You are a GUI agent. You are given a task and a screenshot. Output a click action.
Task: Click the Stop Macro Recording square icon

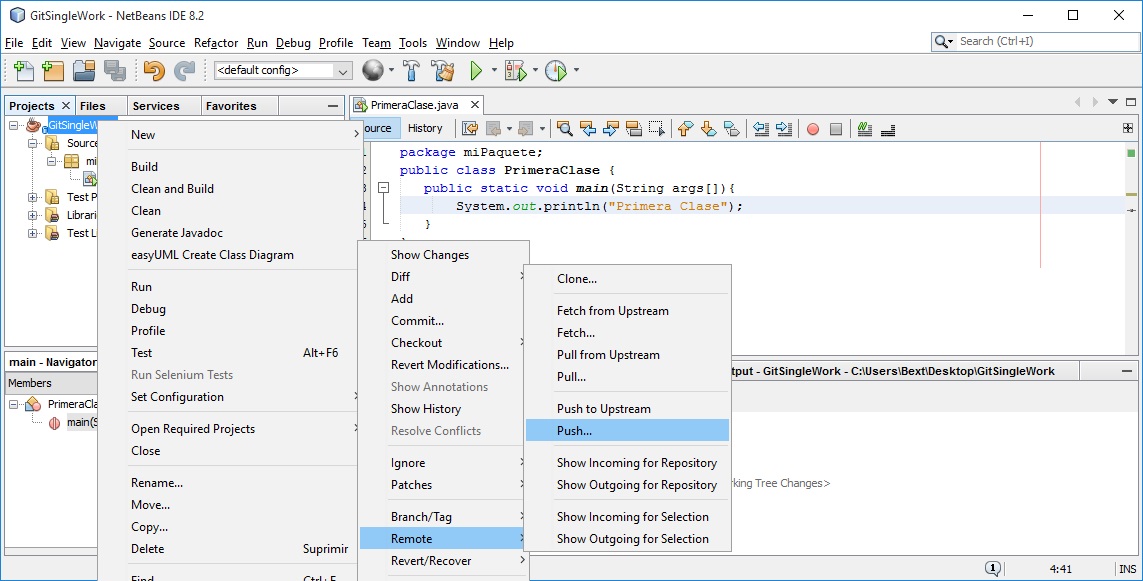[x=836, y=129]
